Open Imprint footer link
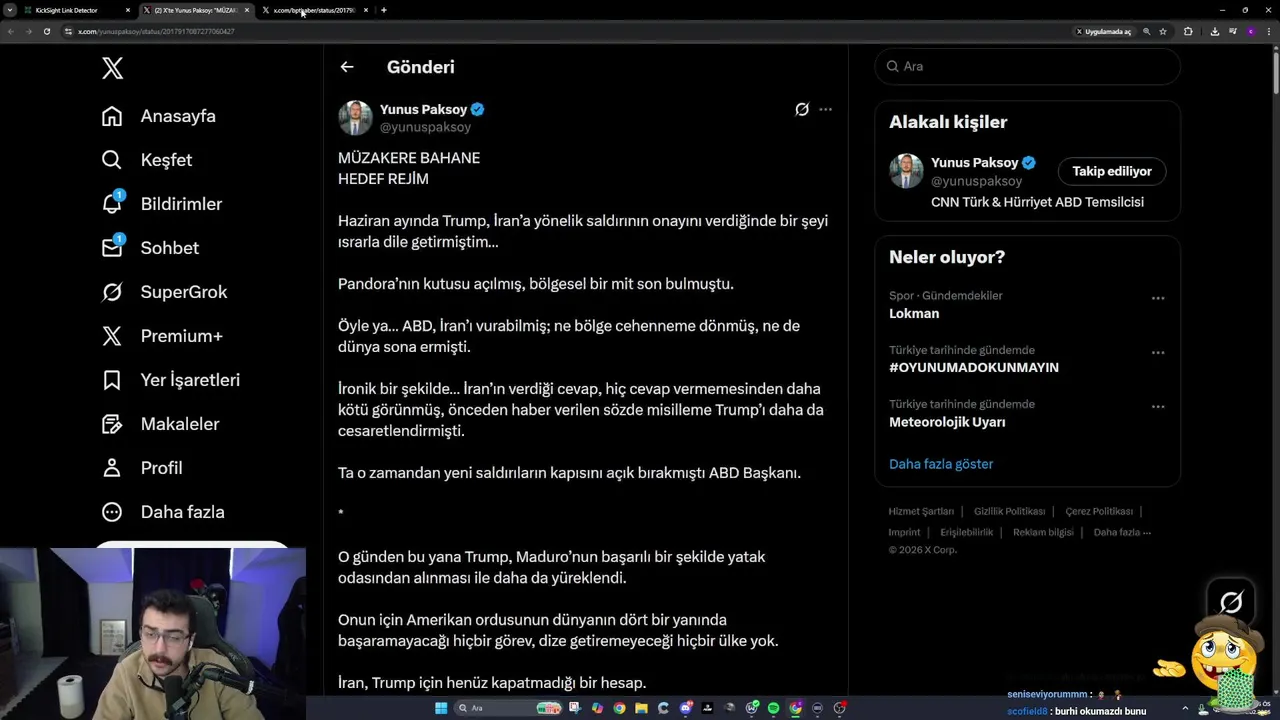The height and width of the screenshot is (720, 1280). click(x=904, y=532)
